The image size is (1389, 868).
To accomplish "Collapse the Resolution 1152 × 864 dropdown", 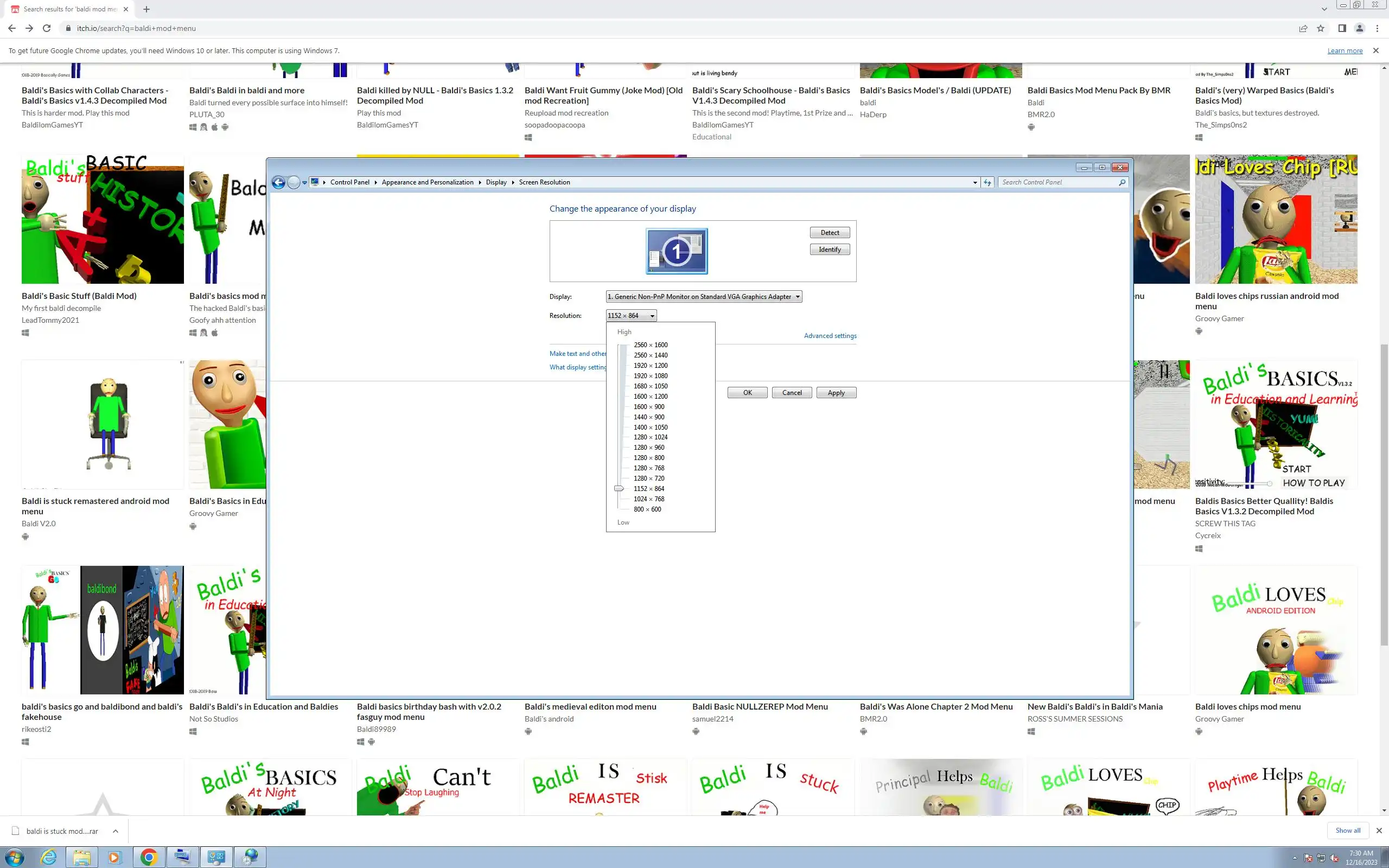I will (x=631, y=316).
